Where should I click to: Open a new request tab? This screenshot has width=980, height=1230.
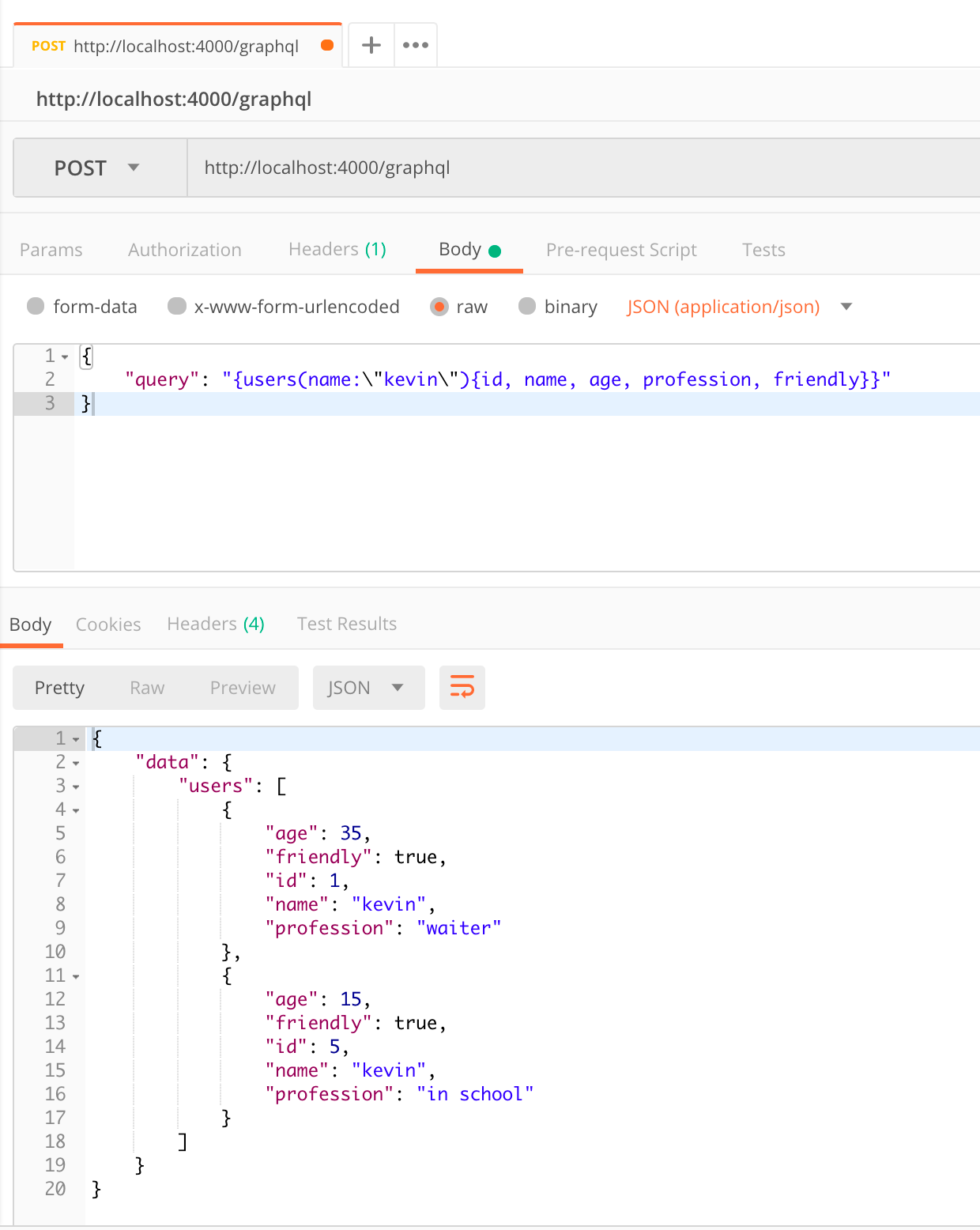point(370,45)
